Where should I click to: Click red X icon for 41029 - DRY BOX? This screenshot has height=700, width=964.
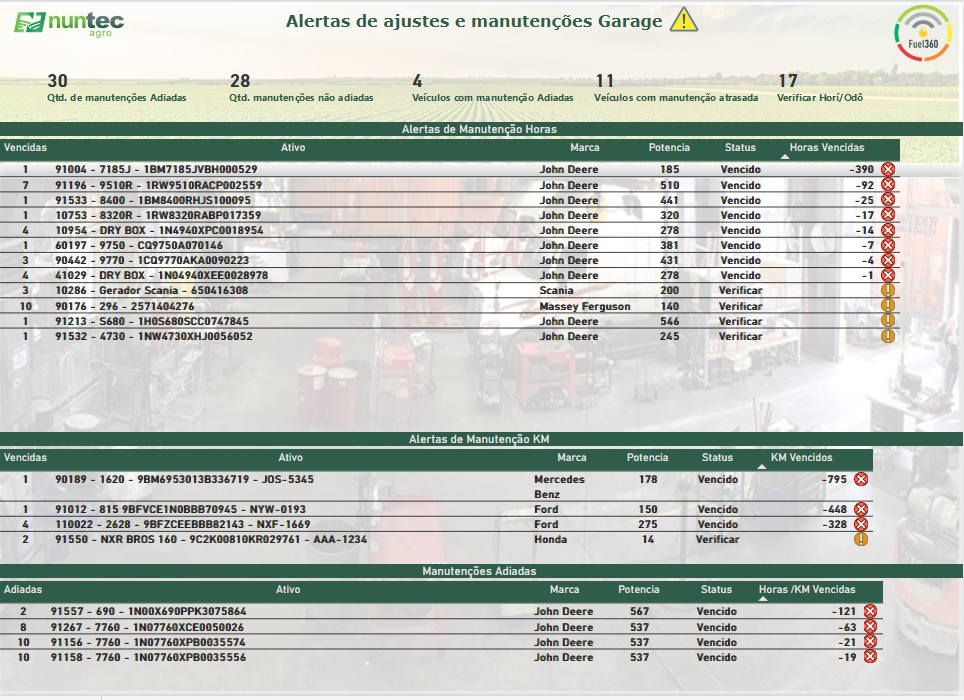click(x=888, y=275)
